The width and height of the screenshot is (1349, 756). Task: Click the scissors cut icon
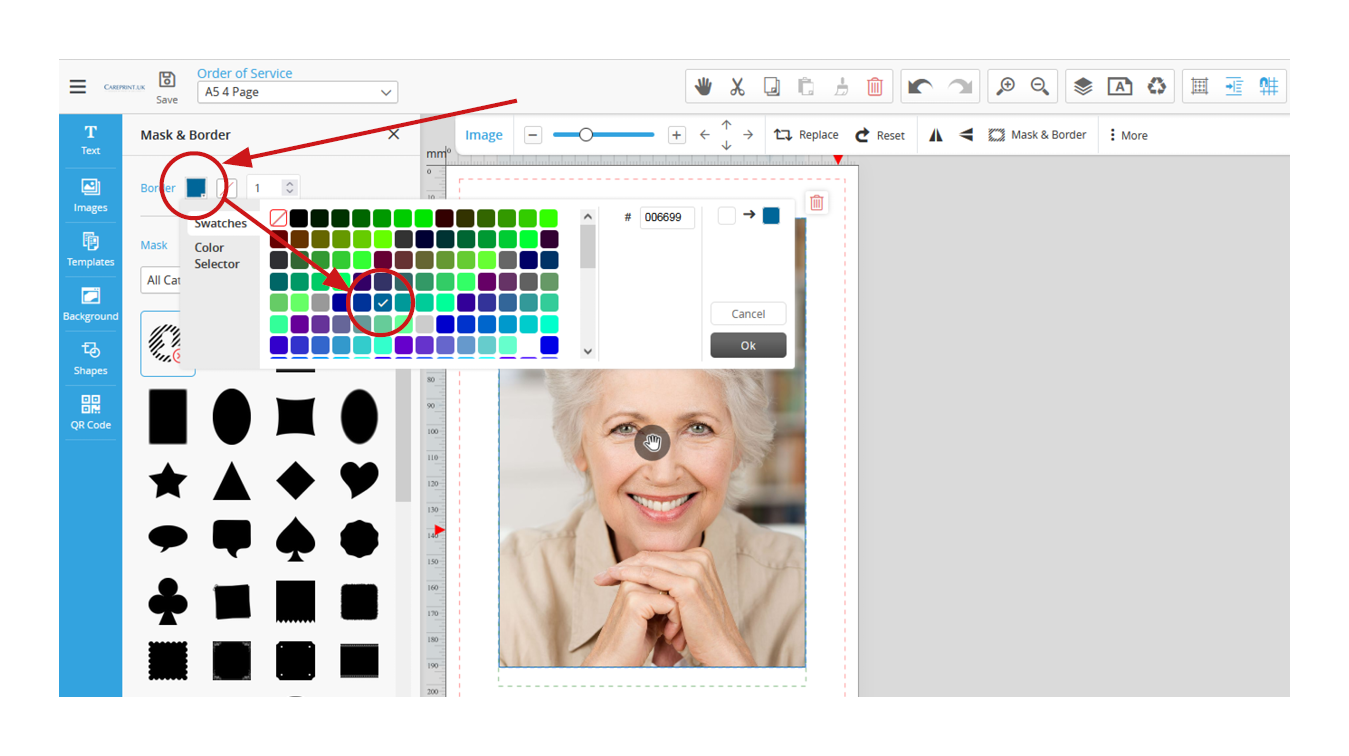click(x=737, y=87)
